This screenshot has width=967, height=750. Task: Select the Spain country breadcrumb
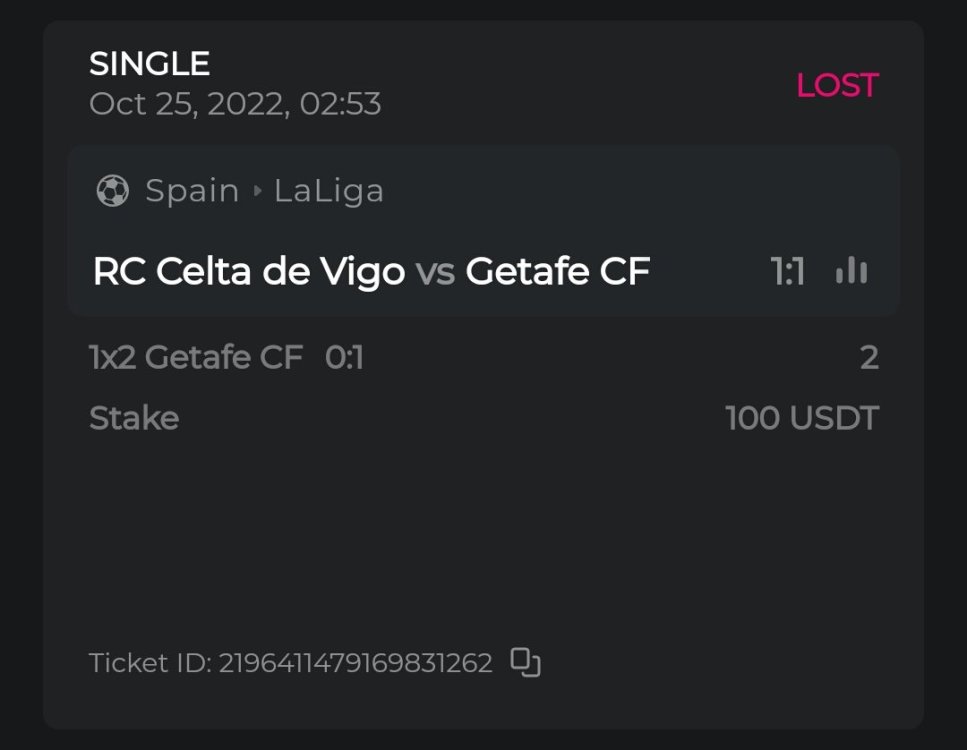[192, 190]
